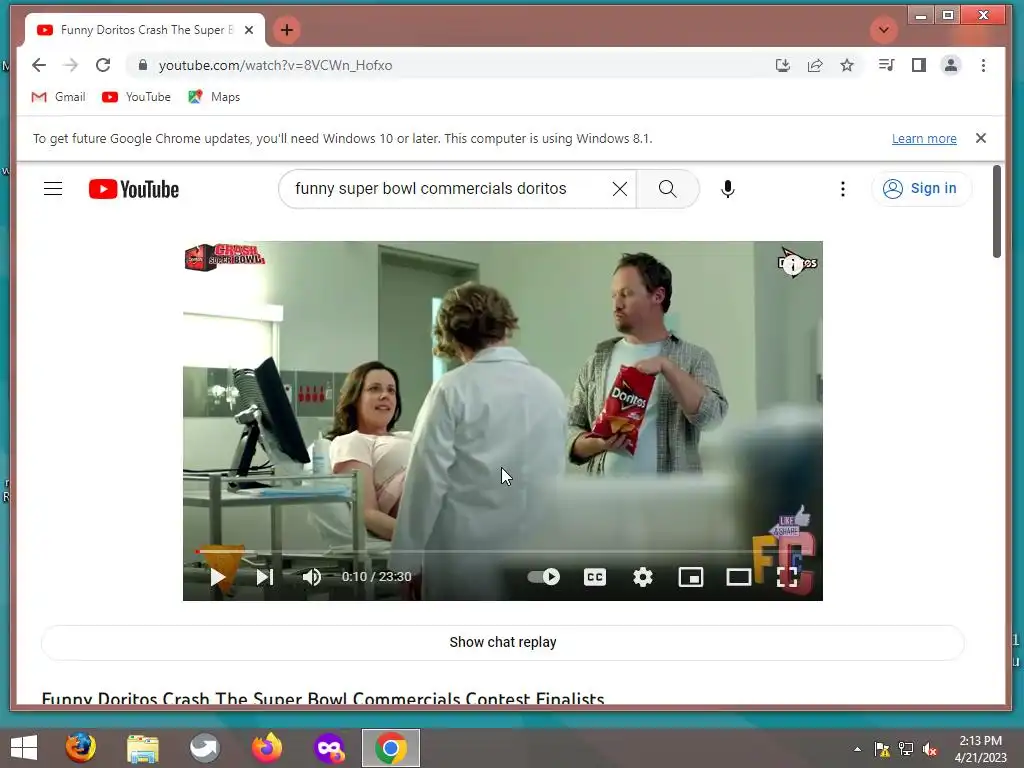Open video settings gear
Viewport: 1024px width, 768px height.
tap(643, 577)
